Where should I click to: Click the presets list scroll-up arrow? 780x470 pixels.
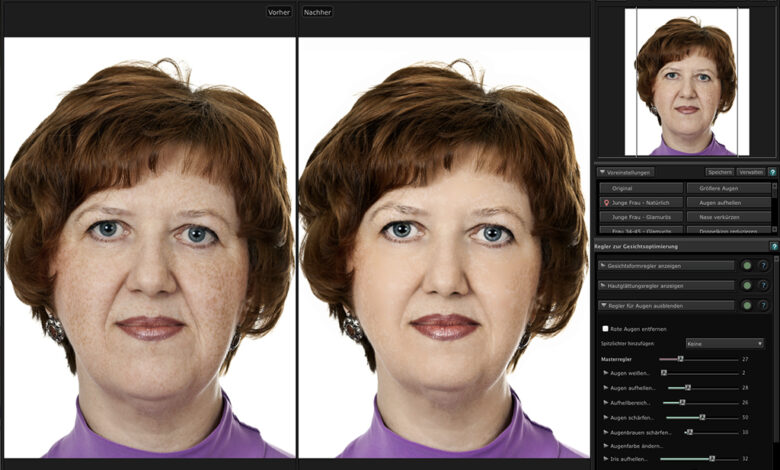774,185
